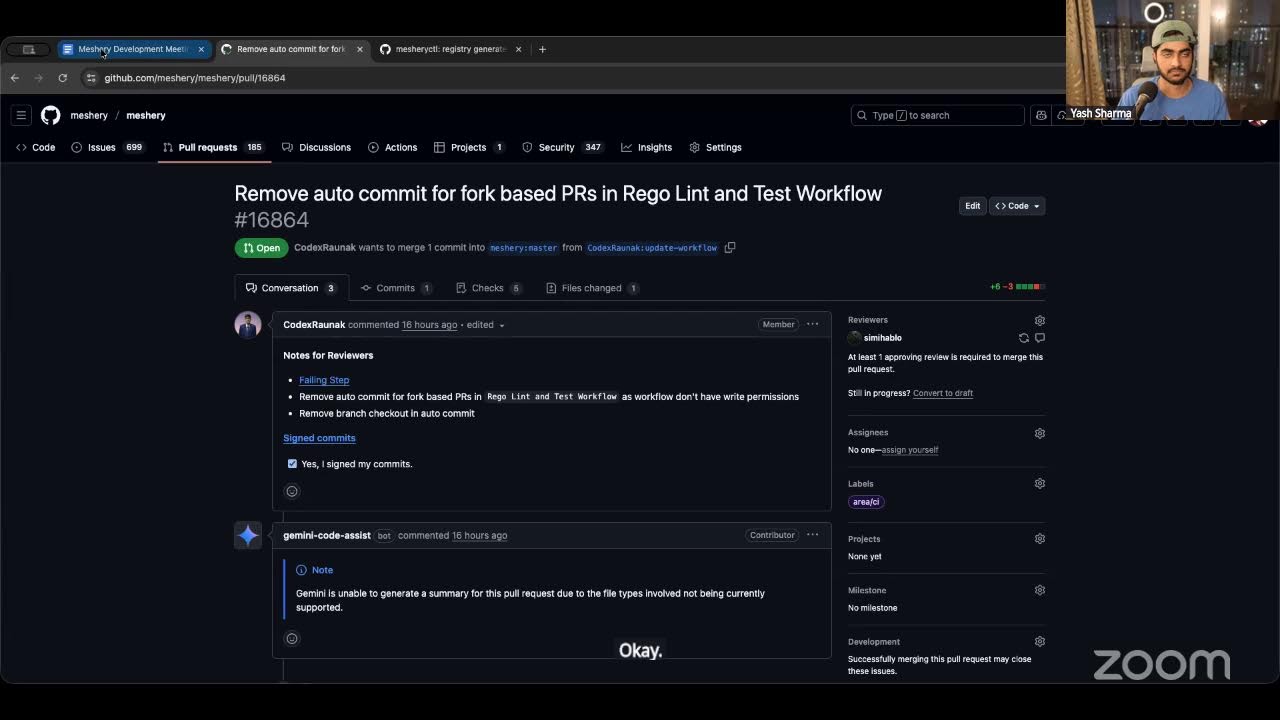Re-request review from simihablo
Image resolution: width=1280 pixels, height=720 pixels.
pos(1023,338)
